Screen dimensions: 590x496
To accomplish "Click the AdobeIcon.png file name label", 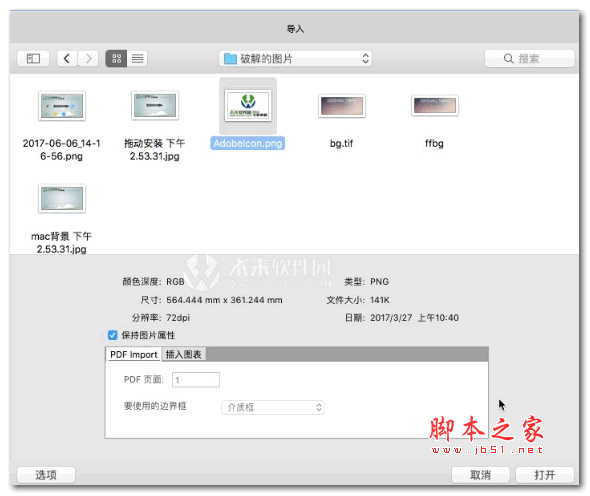I will [248, 143].
